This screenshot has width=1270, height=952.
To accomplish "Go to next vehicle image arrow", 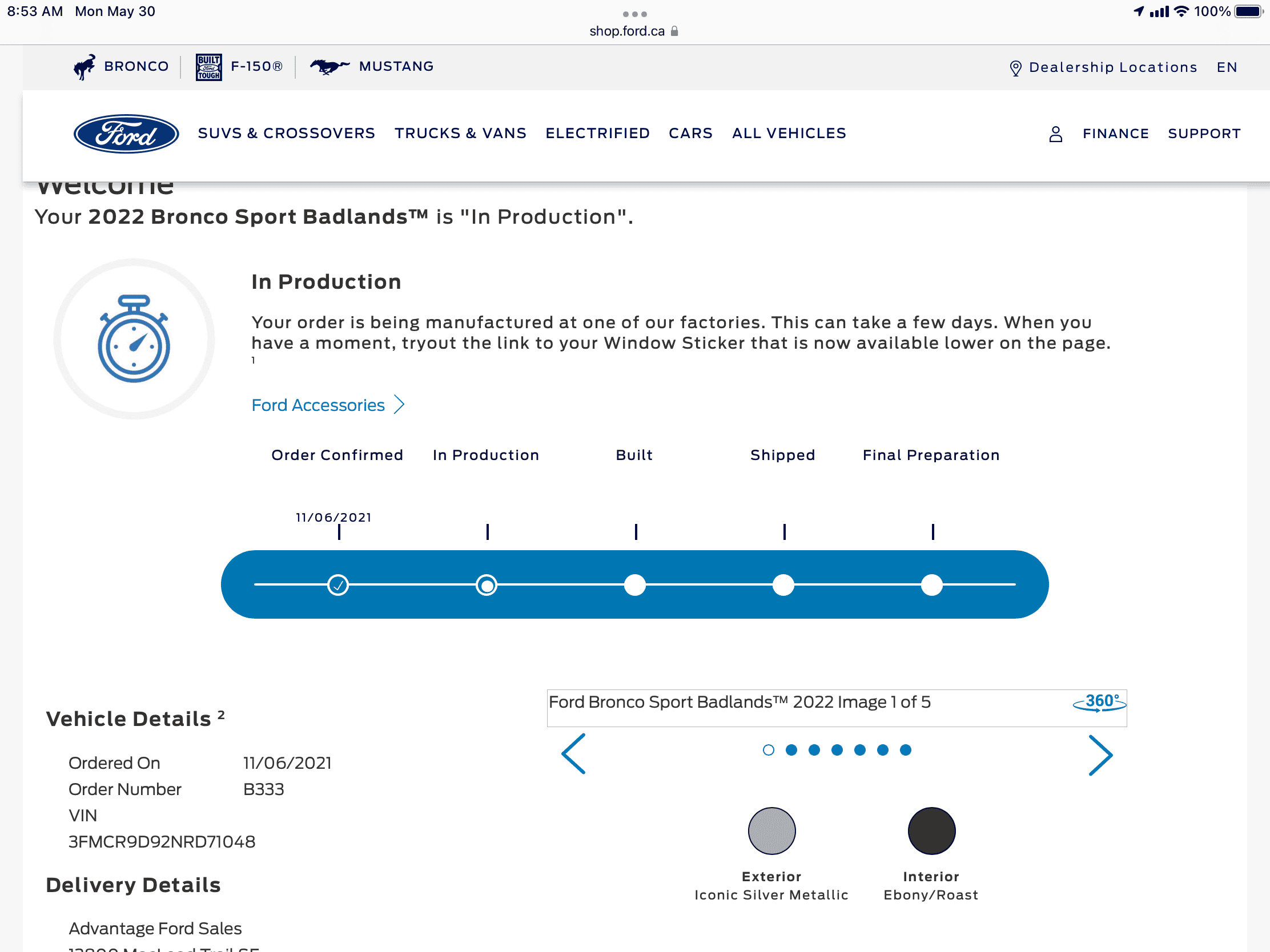I will [1100, 755].
